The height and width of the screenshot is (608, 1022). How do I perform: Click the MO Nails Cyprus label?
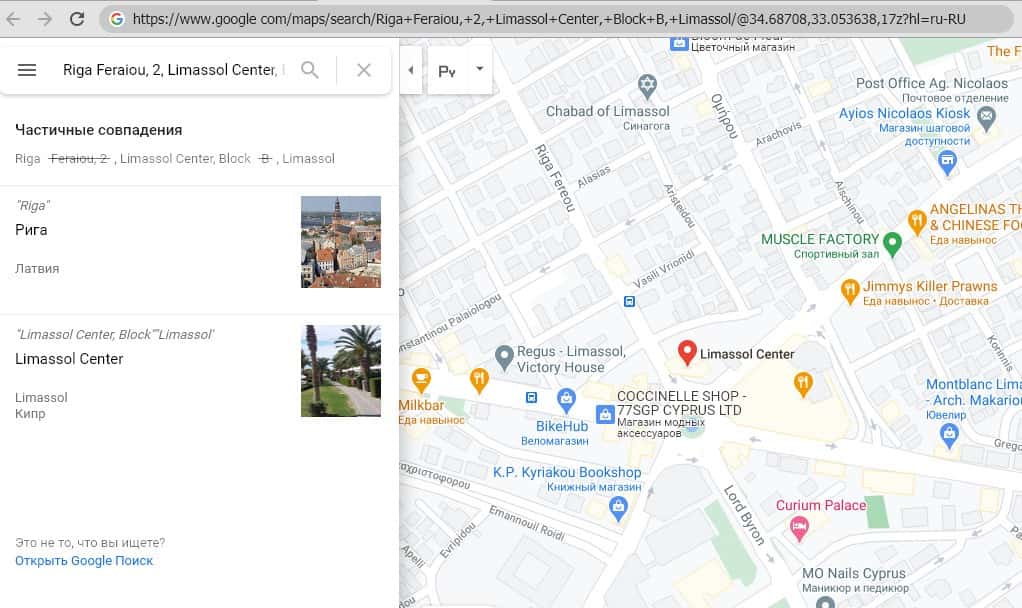(854, 573)
